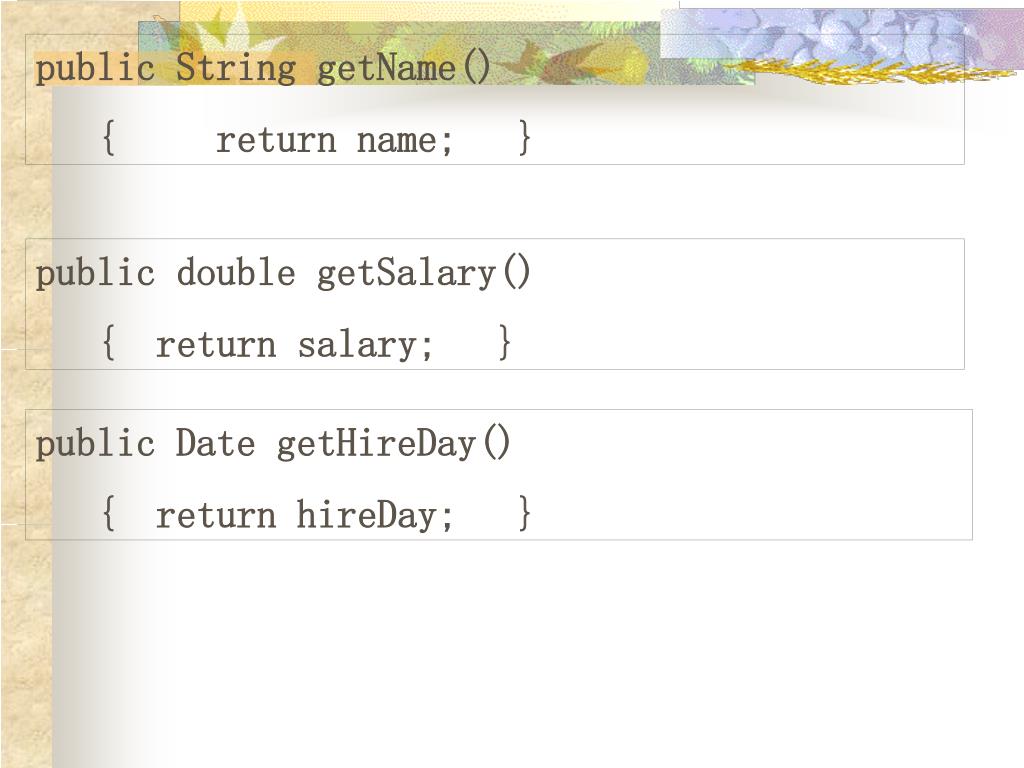Screen dimensions: 1024x768
Task: Select the return name; statement
Action: 334,139
